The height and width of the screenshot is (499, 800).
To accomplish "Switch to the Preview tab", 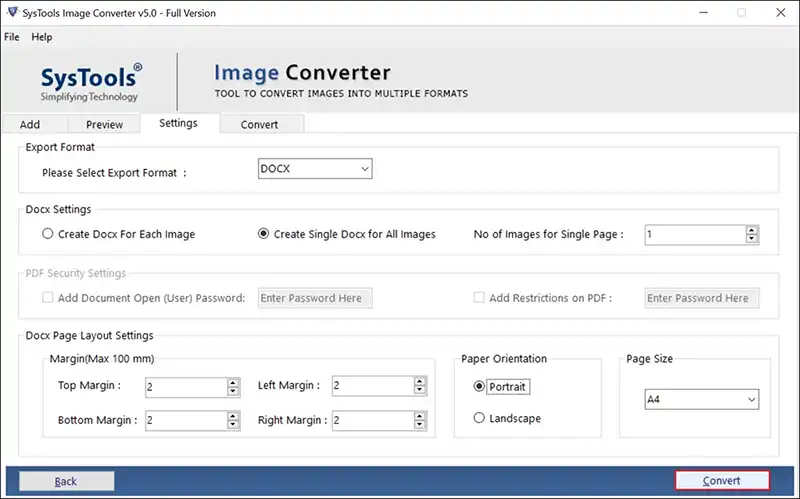I will pos(104,124).
